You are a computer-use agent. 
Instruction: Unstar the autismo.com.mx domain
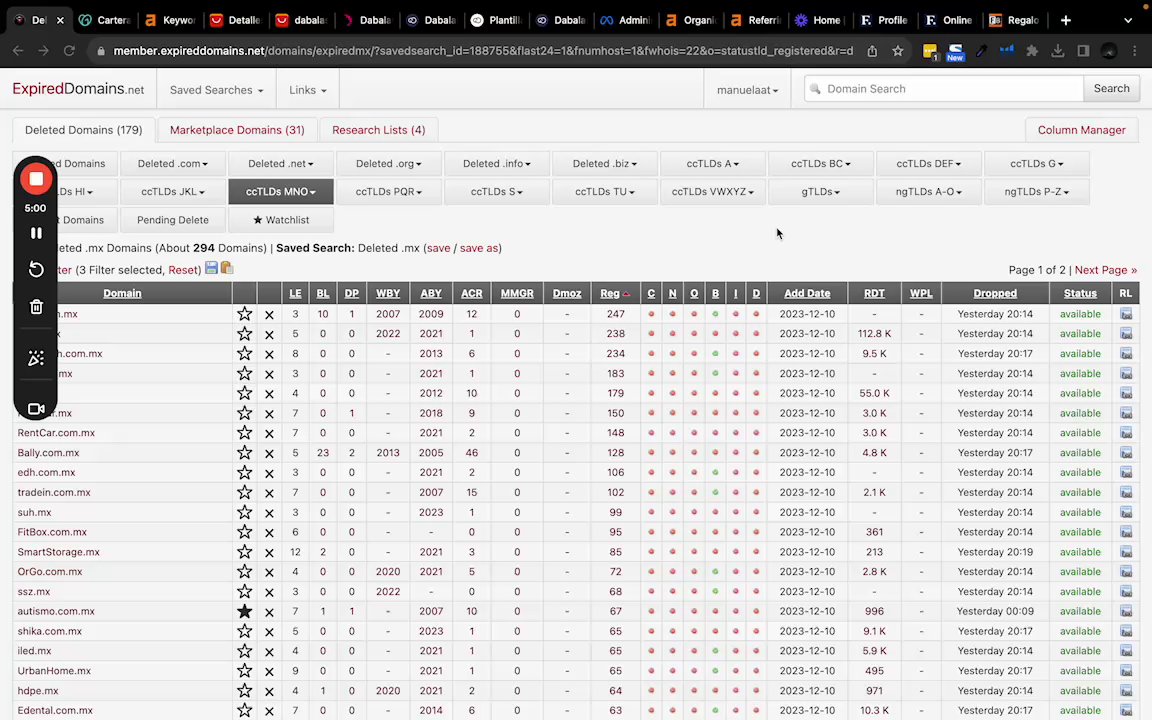click(x=245, y=611)
